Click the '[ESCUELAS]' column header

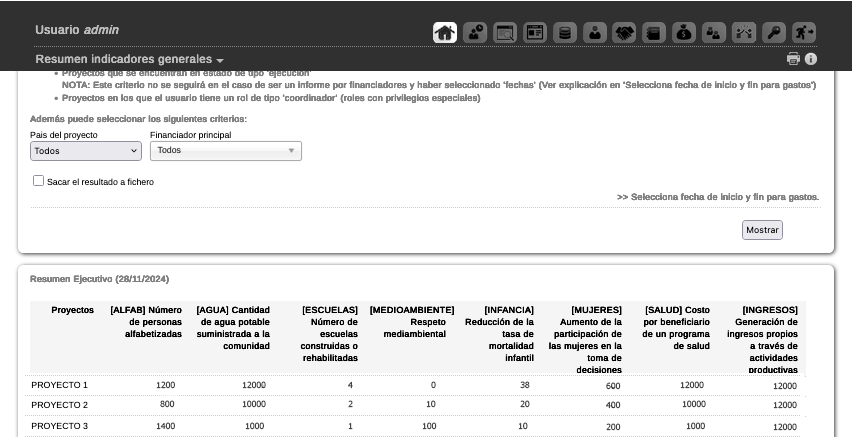(x=329, y=334)
